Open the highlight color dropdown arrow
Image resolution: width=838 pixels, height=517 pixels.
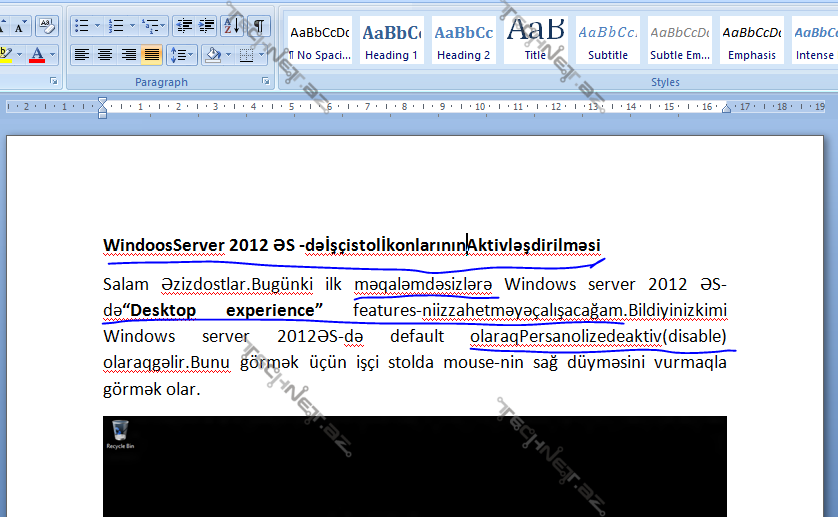tap(19, 55)
